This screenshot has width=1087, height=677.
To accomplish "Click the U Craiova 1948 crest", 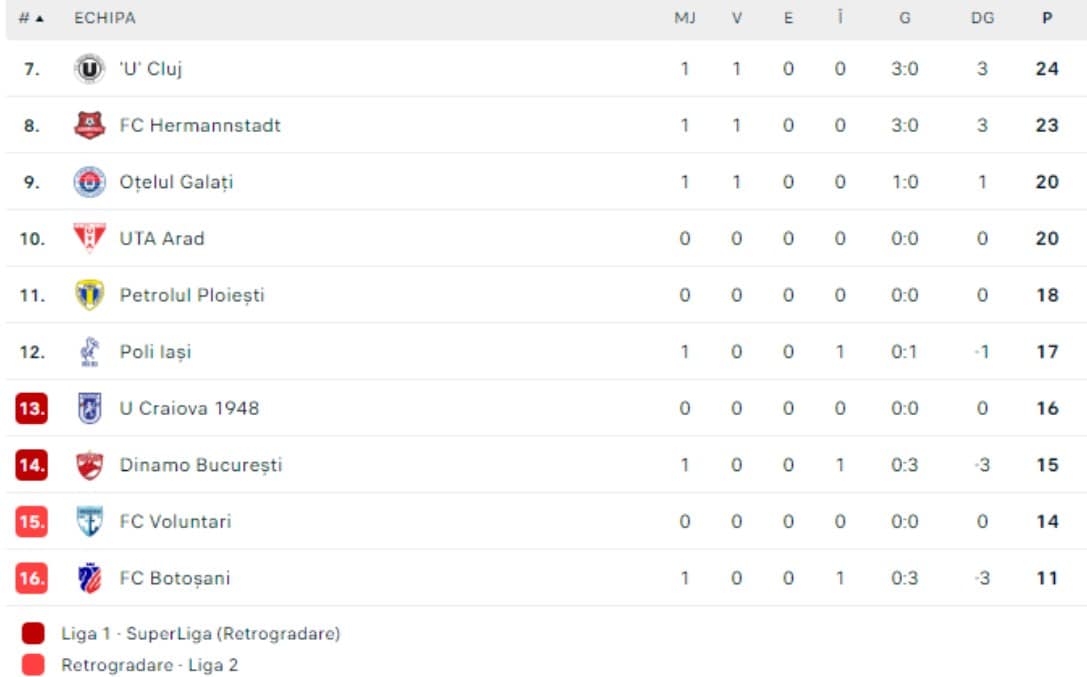I will (x=90, y=408).
